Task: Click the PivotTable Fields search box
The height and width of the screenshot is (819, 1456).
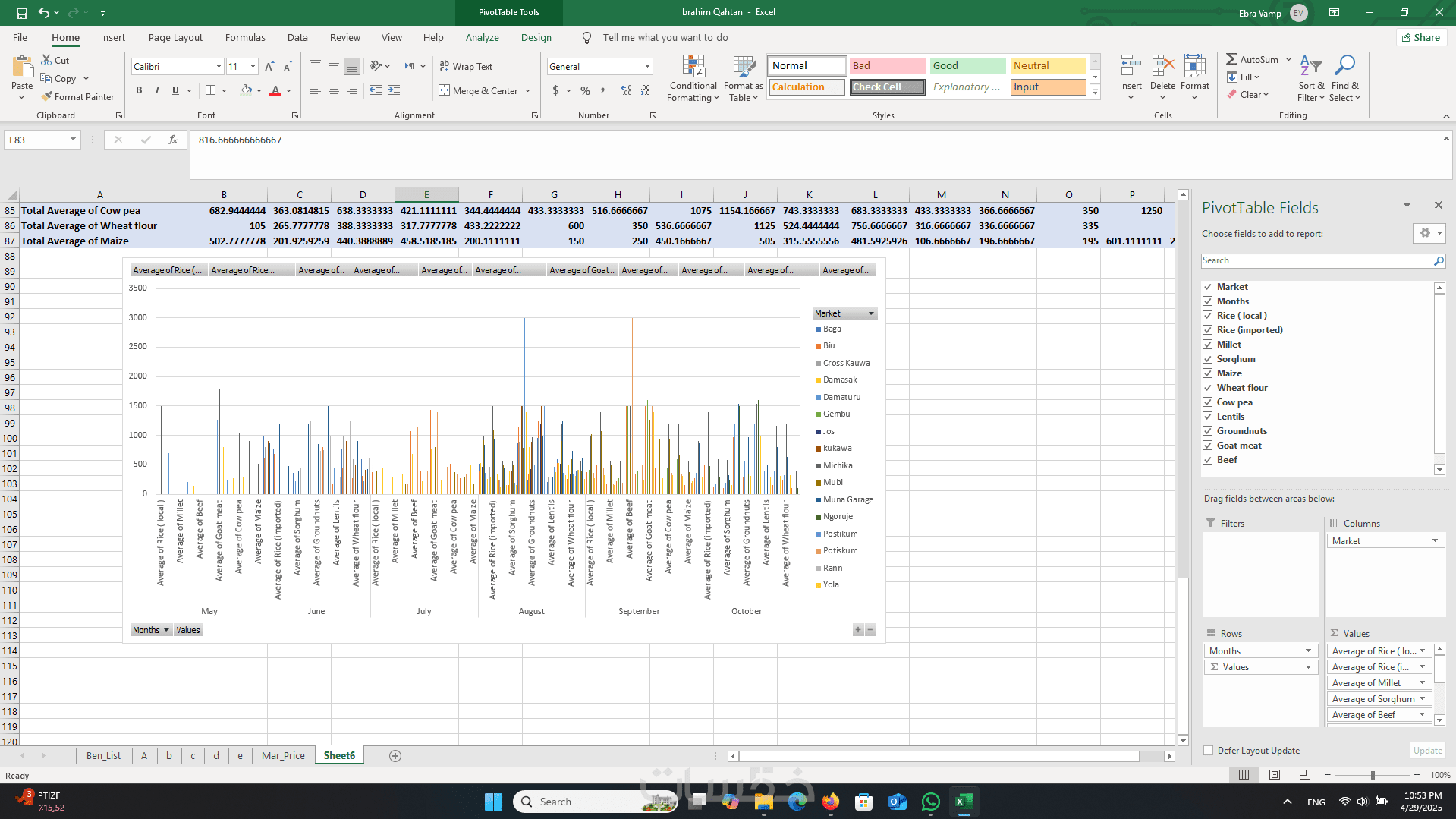Action: point(1316,260)
